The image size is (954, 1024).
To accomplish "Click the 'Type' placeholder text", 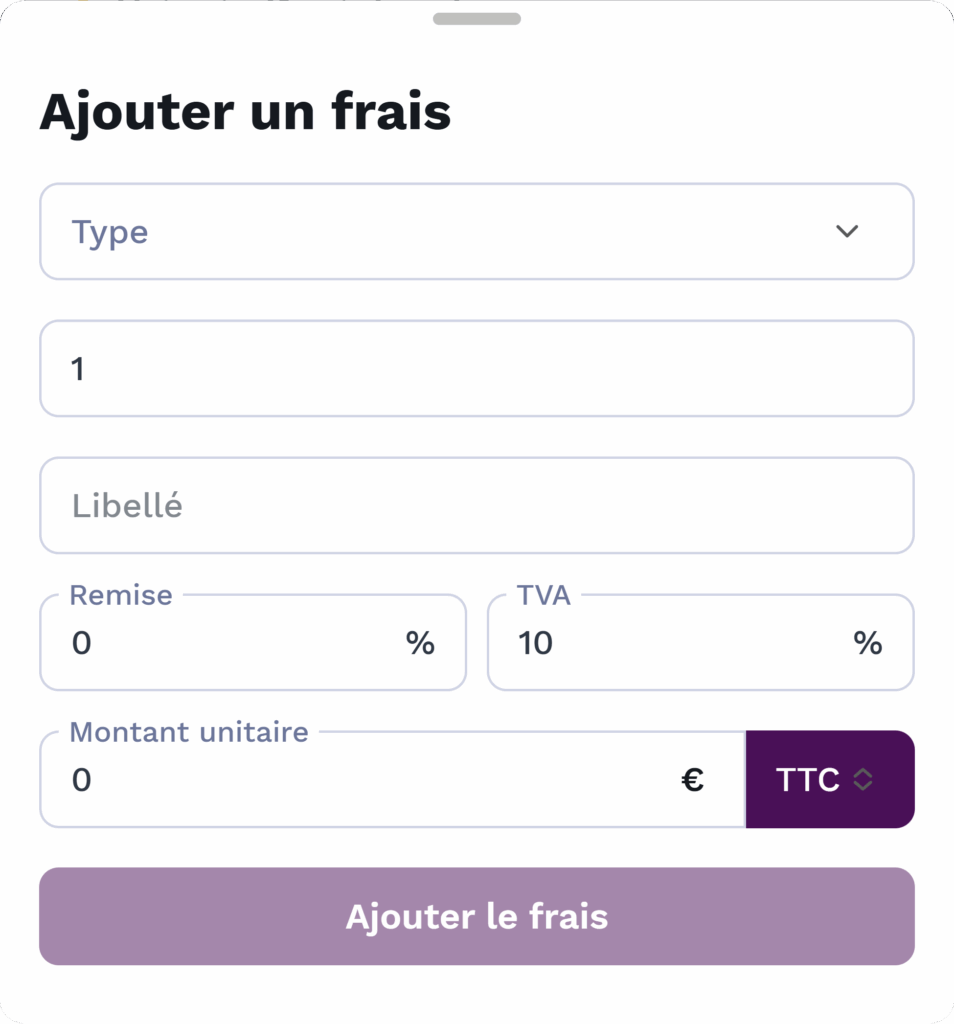I will pyautogui.click(x=110, y=232).
